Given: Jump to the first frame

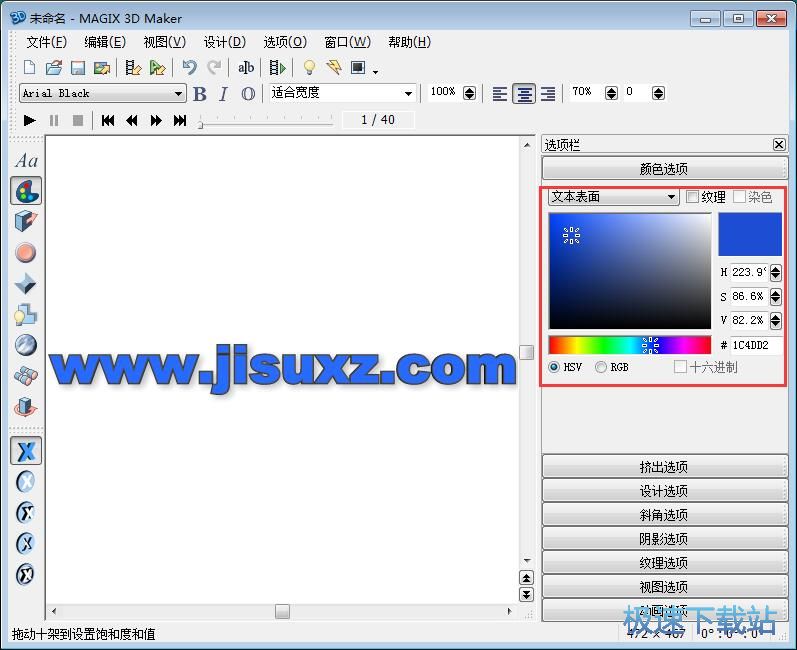Looking at the screenshot, I should click(108, 120).
